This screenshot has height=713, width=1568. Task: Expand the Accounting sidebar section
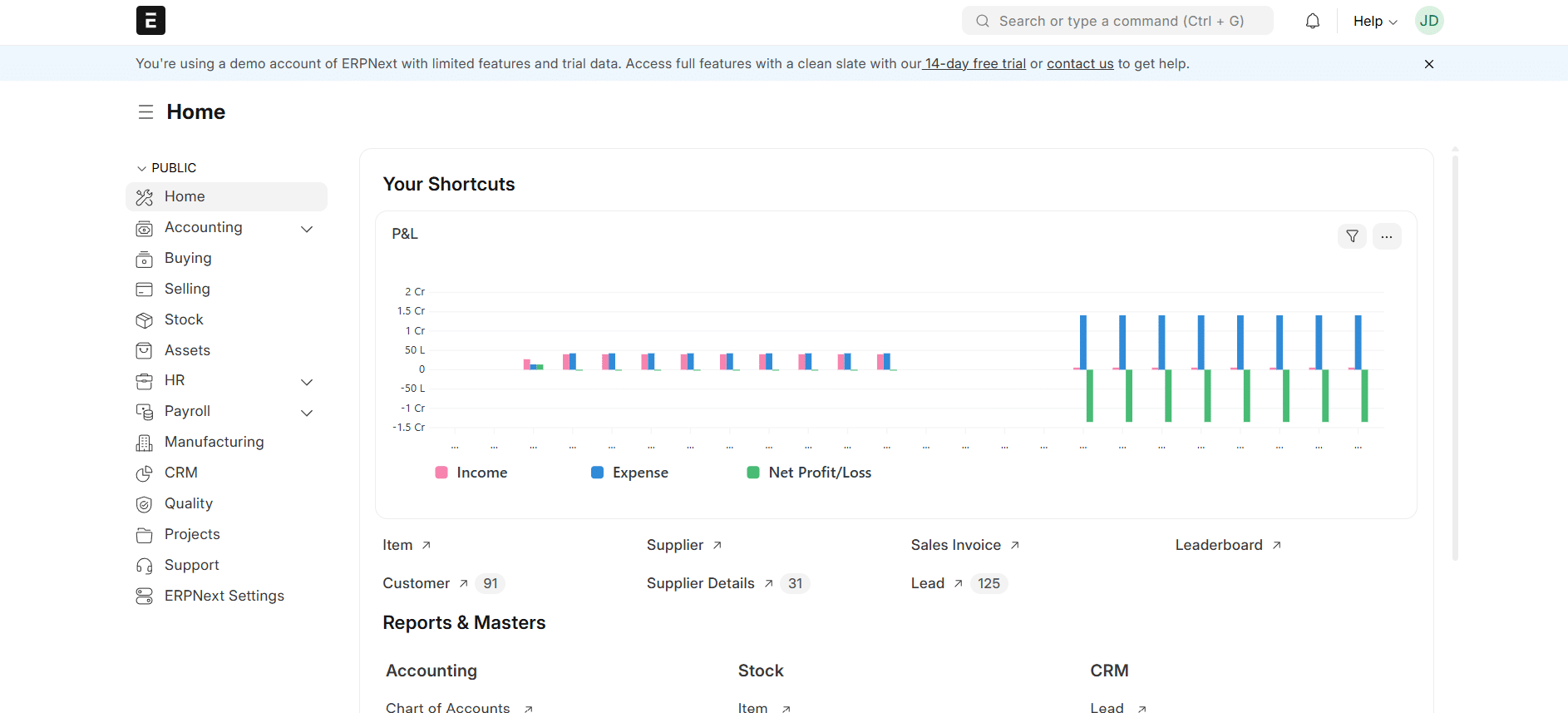tap(307, 229)
